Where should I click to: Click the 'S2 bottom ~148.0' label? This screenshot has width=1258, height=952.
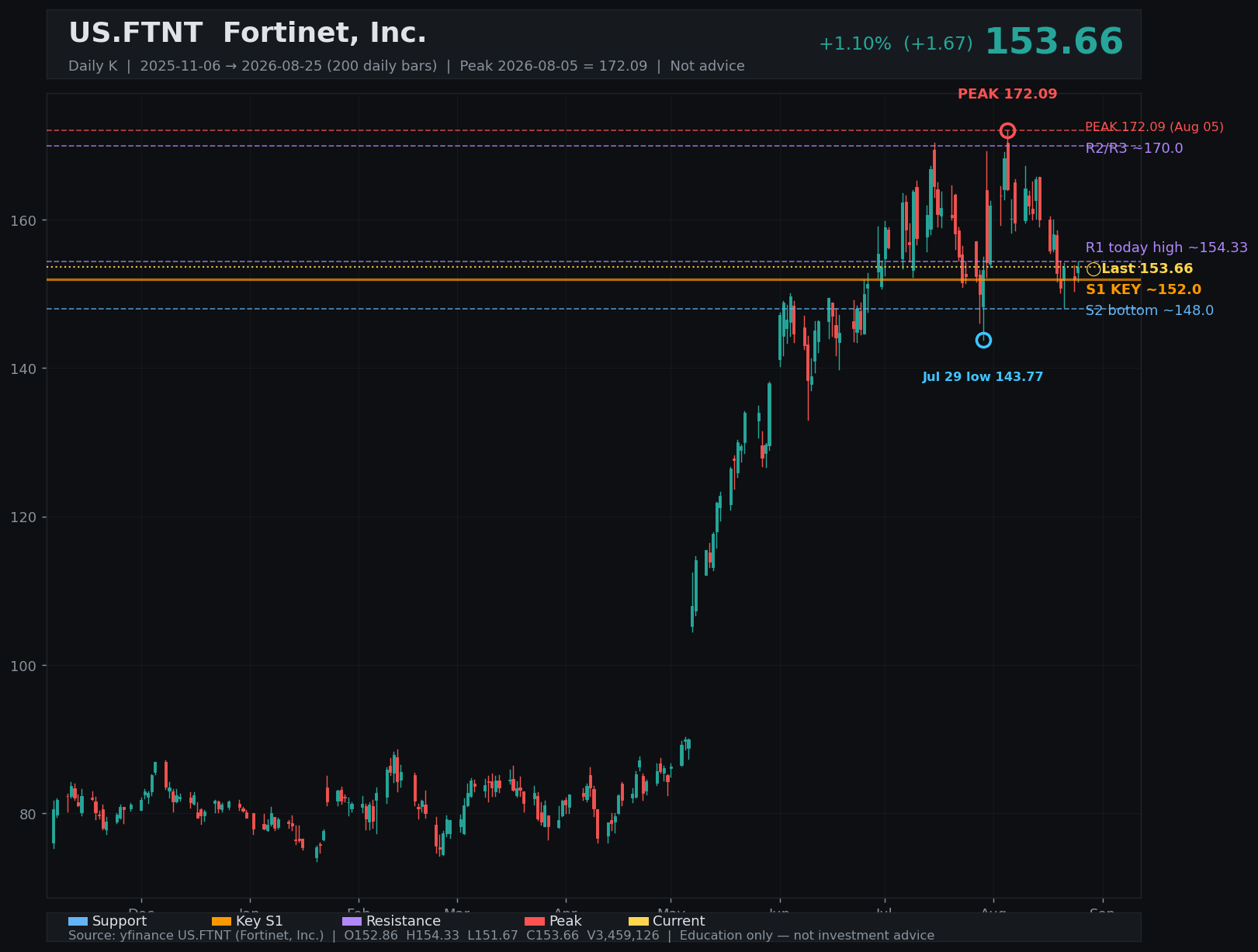click(x=1149, y=310)
